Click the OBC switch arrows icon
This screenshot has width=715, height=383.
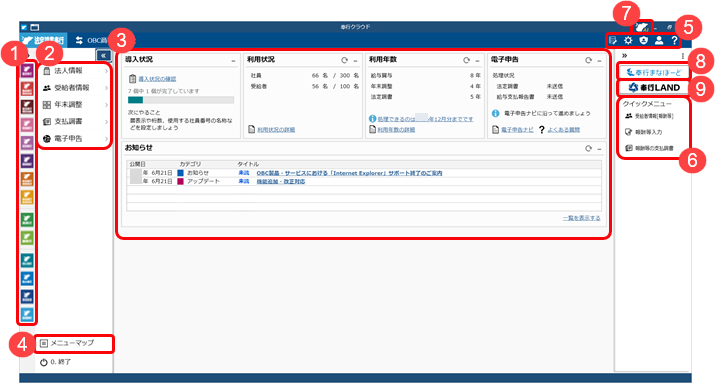pos(79,40)
